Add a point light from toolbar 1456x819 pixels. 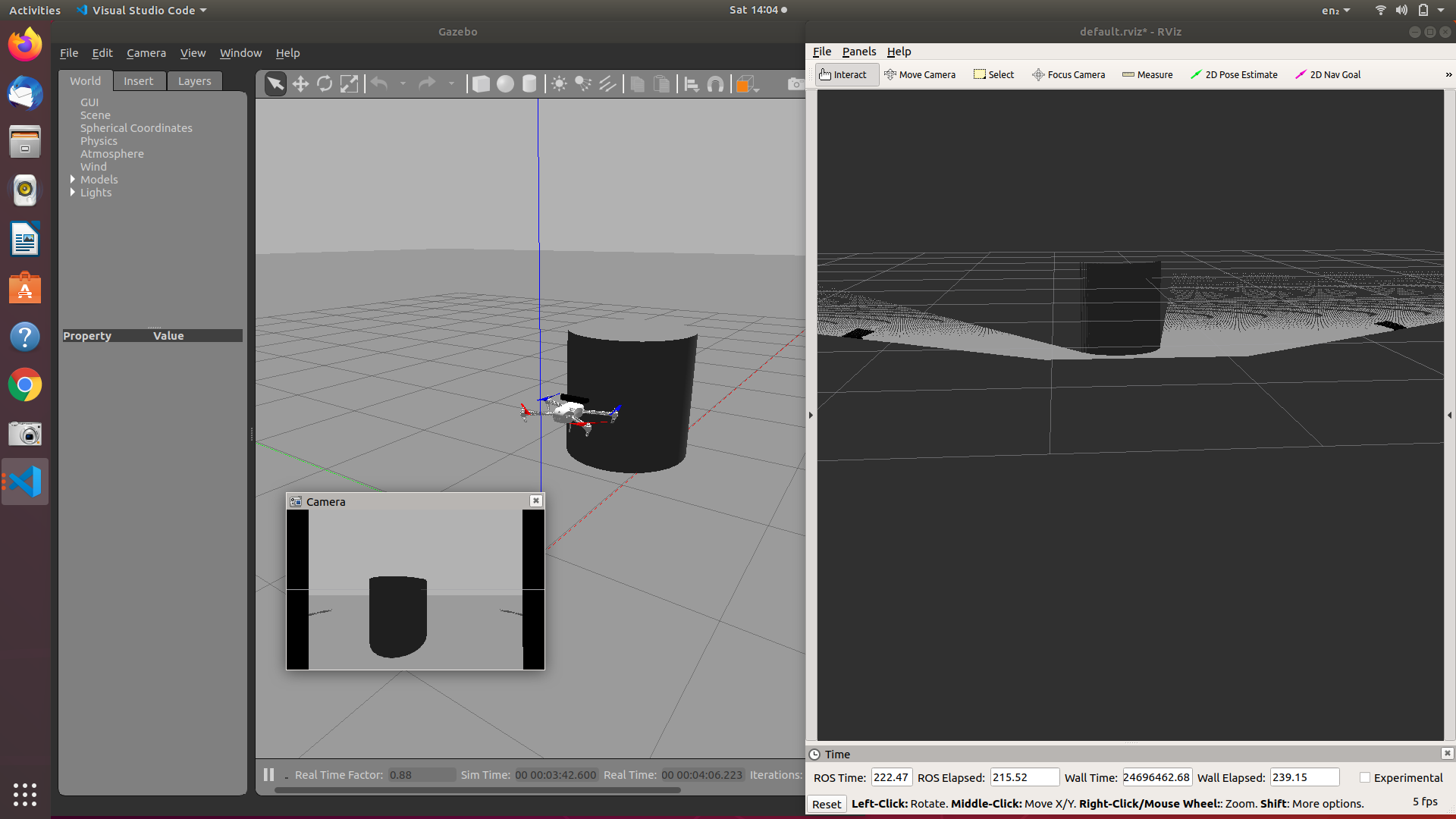click(x=559, y=84)
